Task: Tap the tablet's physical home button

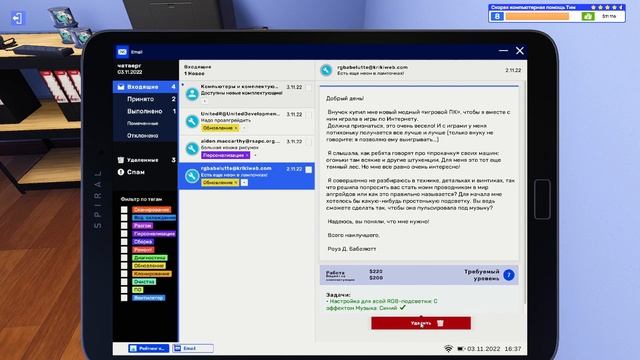Action: (x=542, y=199)
